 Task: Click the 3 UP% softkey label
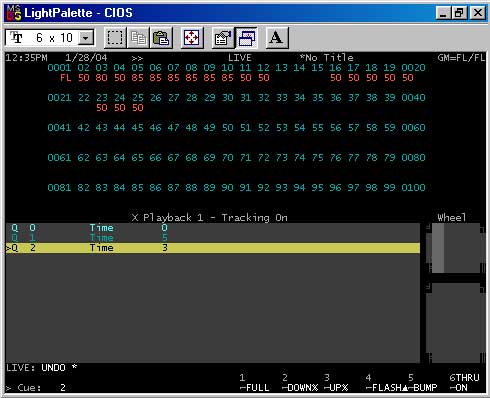(x=336, y=383)
